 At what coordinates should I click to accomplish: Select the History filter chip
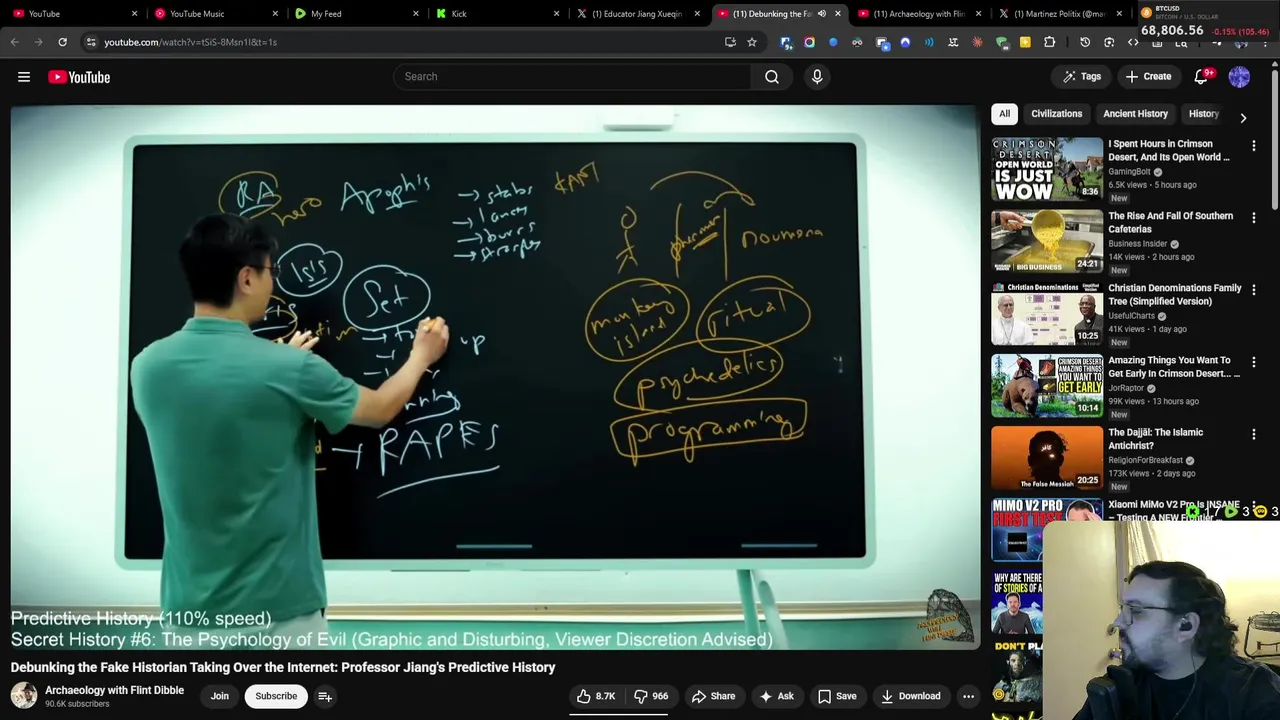point(1203,114)
